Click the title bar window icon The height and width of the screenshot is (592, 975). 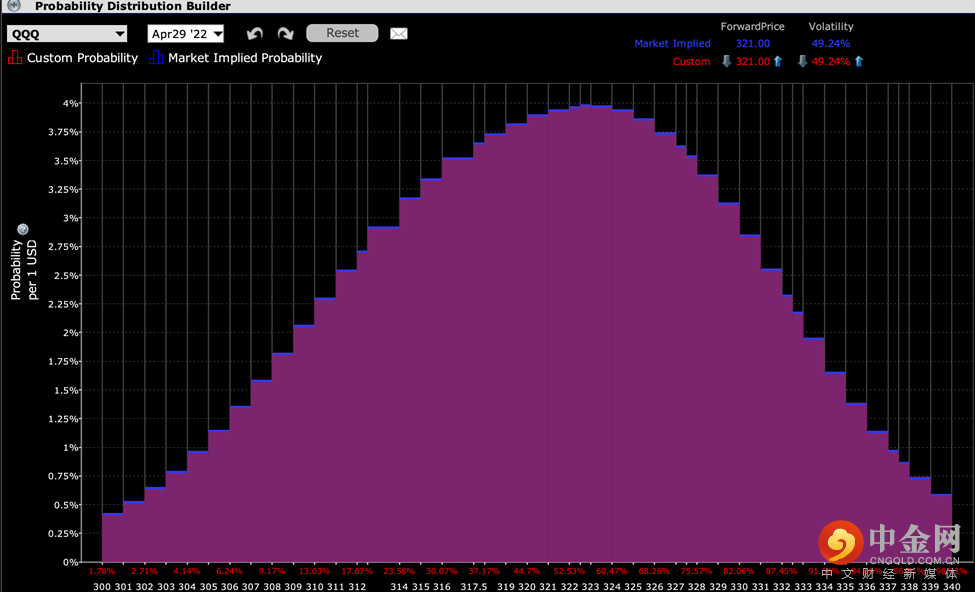(x=14, y=6)
